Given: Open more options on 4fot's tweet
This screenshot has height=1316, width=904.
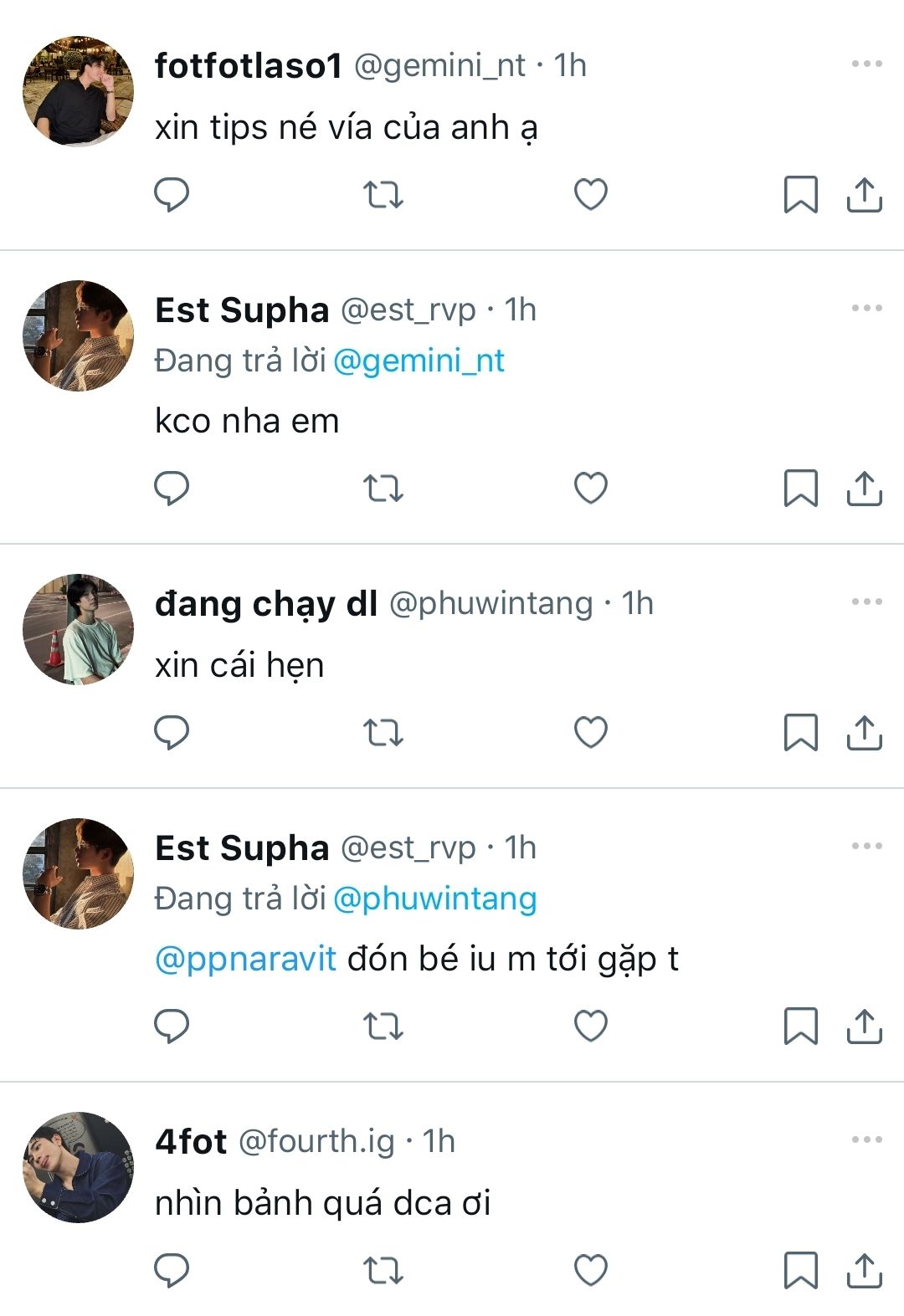Looking at the screenshot, I should point(866,1140).
